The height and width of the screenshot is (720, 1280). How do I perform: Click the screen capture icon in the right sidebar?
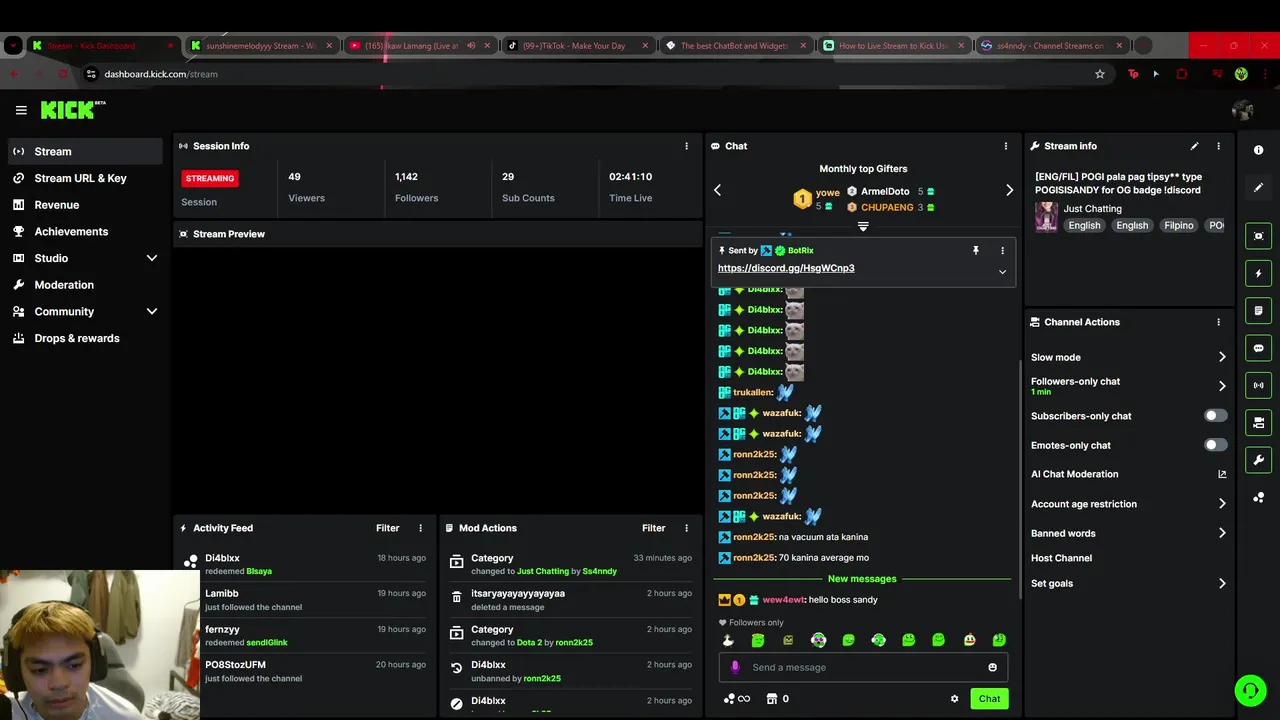pyautogui.click(x=1258, y=236)
